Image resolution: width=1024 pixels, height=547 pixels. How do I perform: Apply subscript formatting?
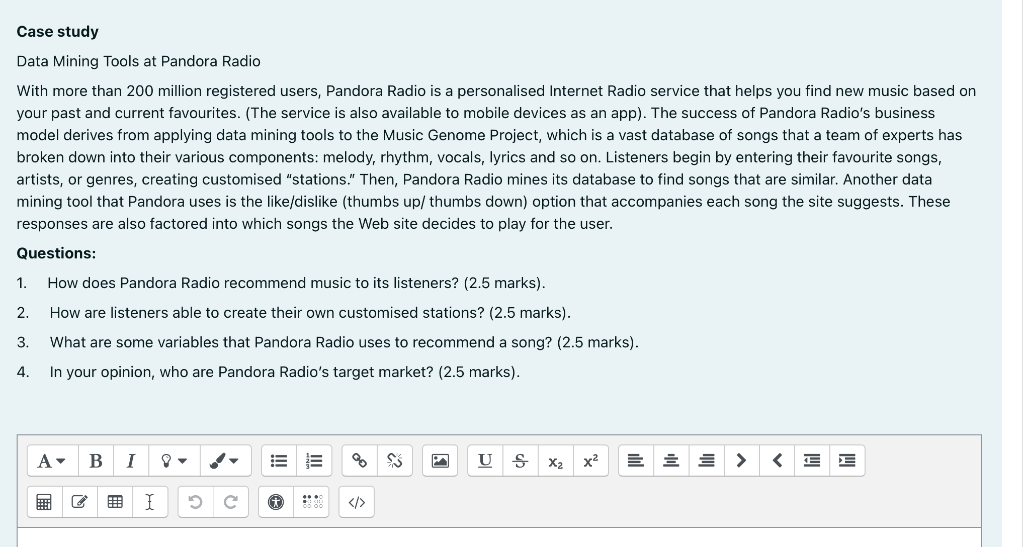click(556, 461)
